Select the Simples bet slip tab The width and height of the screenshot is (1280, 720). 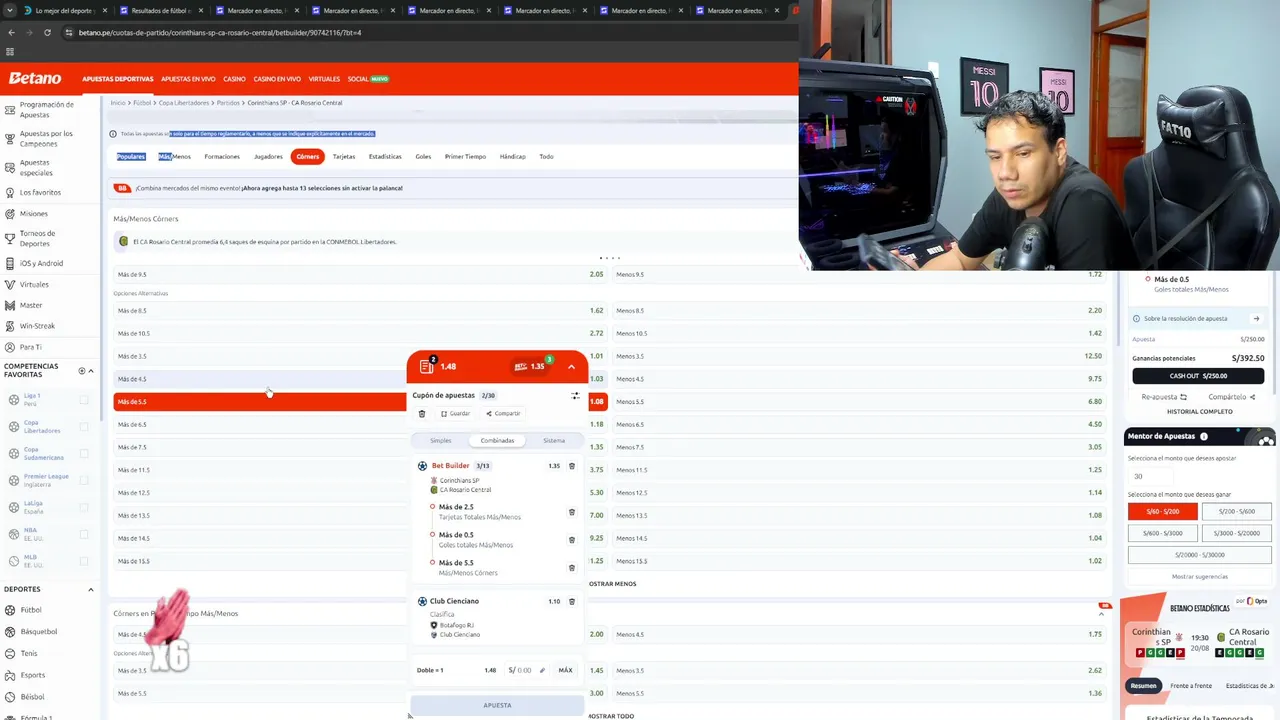(x=441, y=441)
